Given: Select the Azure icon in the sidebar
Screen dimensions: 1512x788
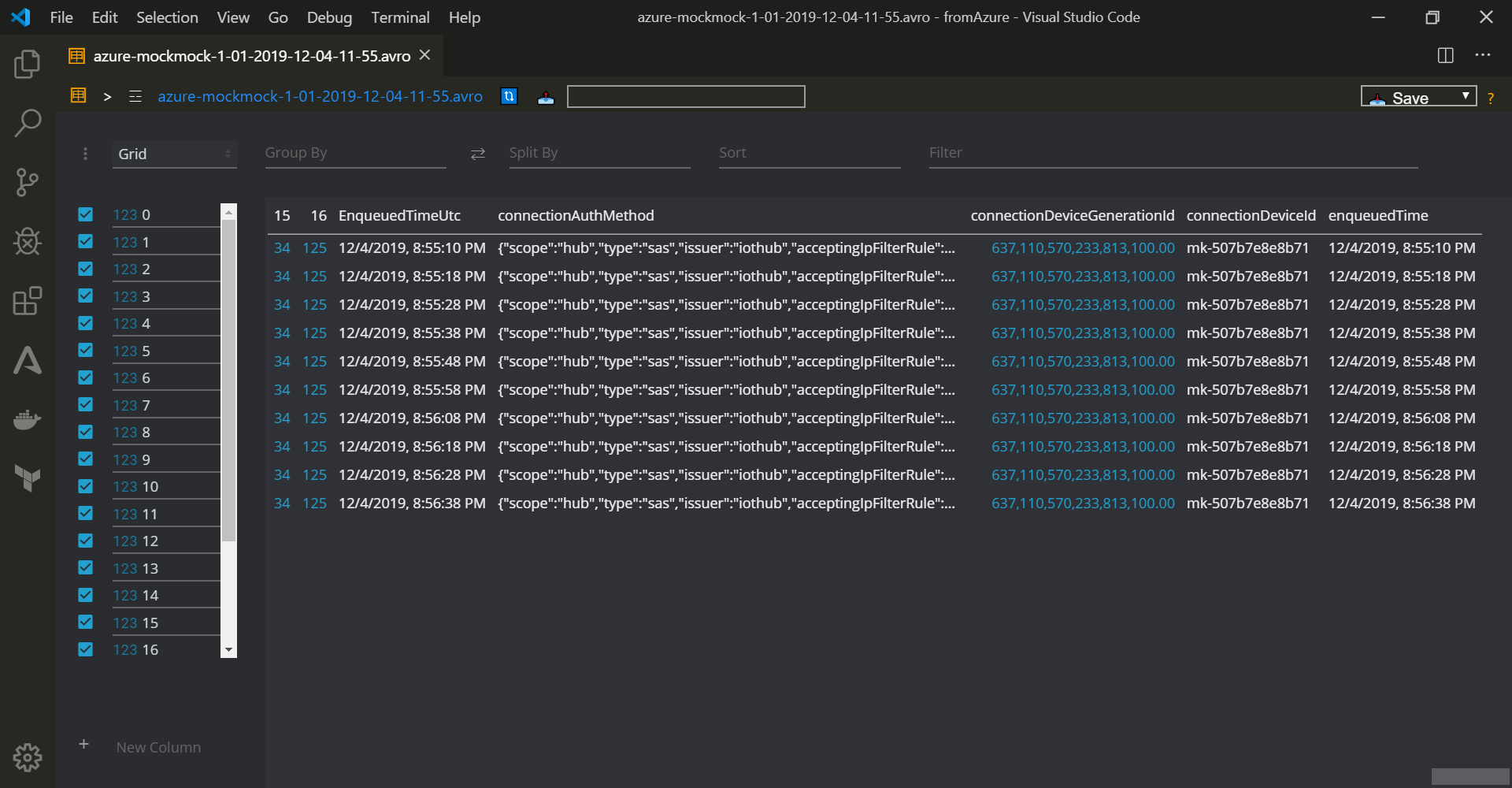Looking at the screenshot, I should [x=28, y=361].
